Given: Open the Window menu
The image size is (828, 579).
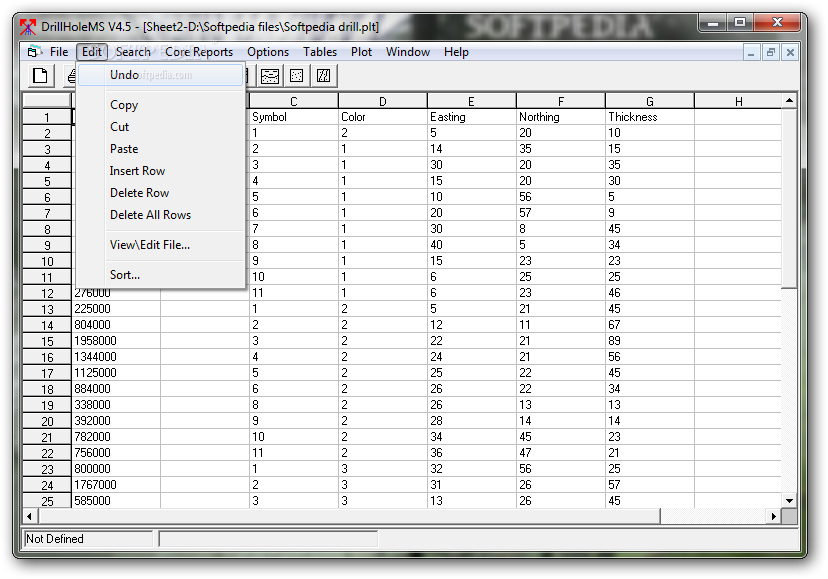Looking at the screenshot, I should click(x=408, y=52).
